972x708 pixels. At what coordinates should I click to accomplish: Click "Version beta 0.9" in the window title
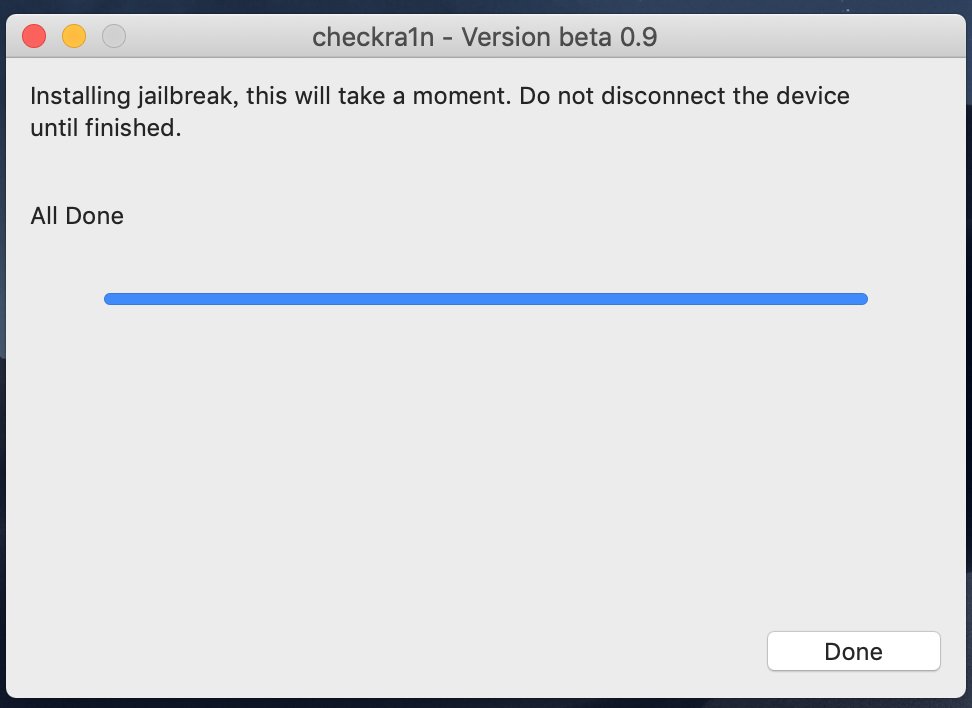[559, 38]
